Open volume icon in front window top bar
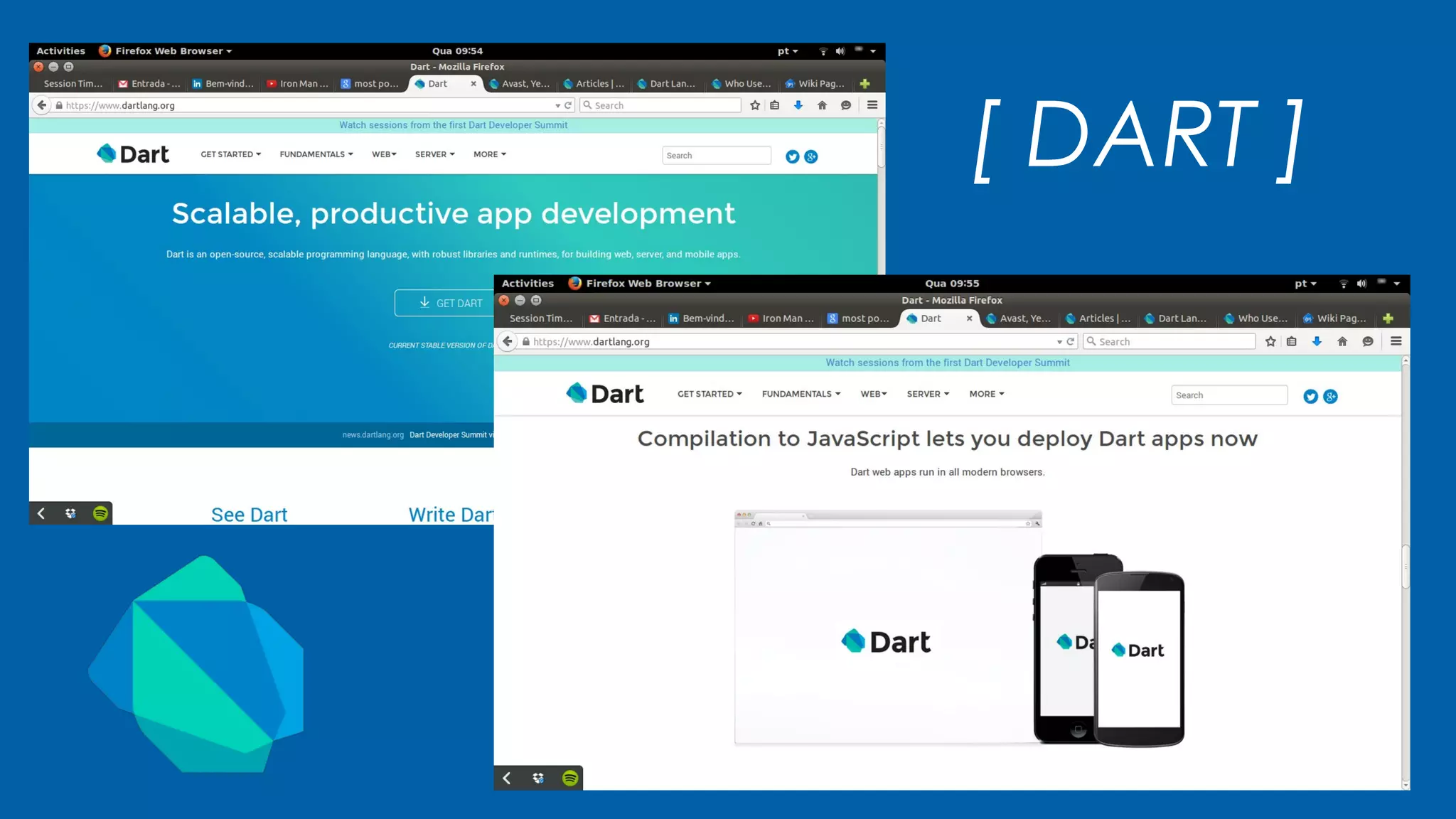Viewport: 1456px width, 819px height. tap(1361, 284)
